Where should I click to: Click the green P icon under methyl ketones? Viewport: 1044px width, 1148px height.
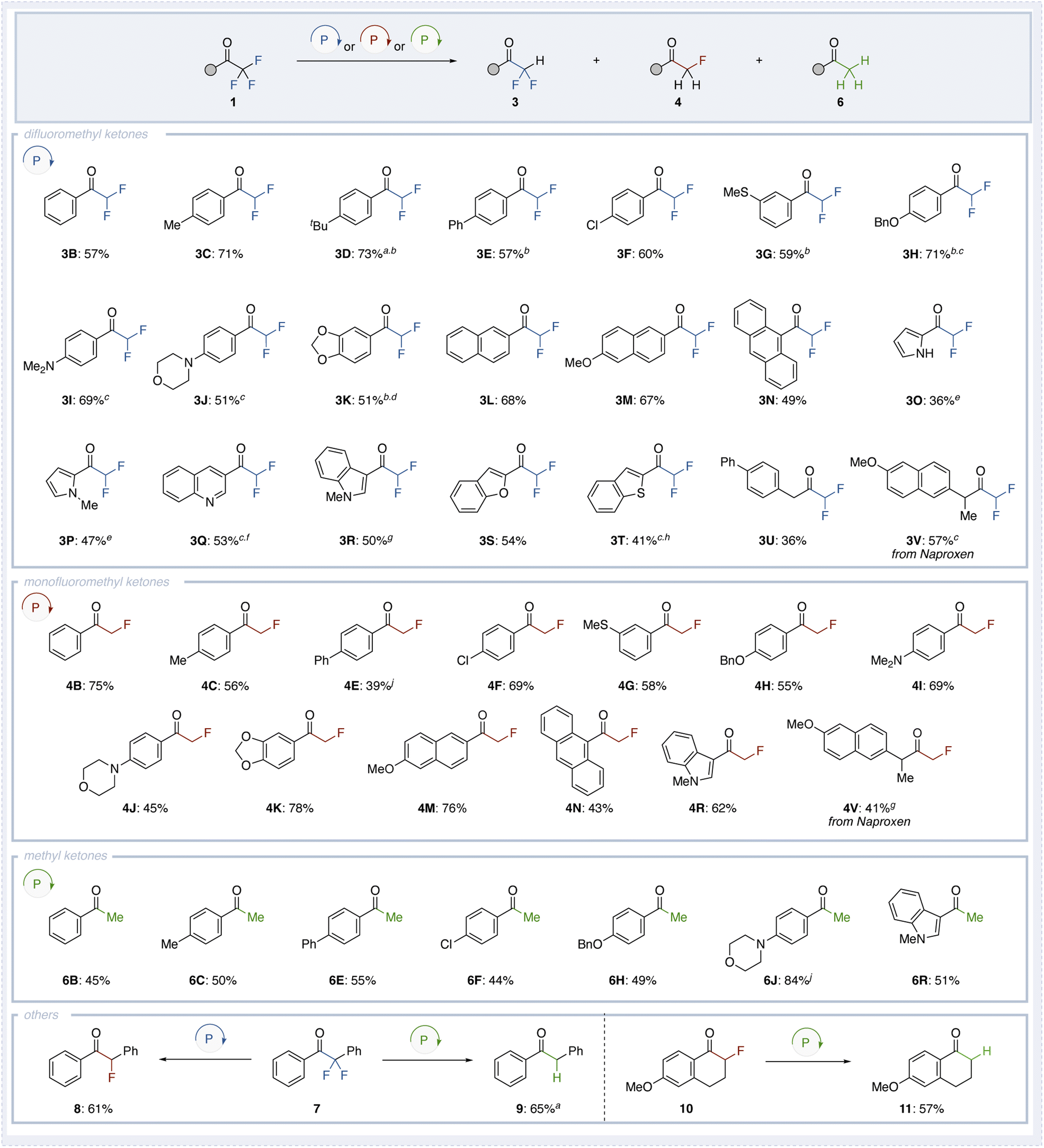38,883
